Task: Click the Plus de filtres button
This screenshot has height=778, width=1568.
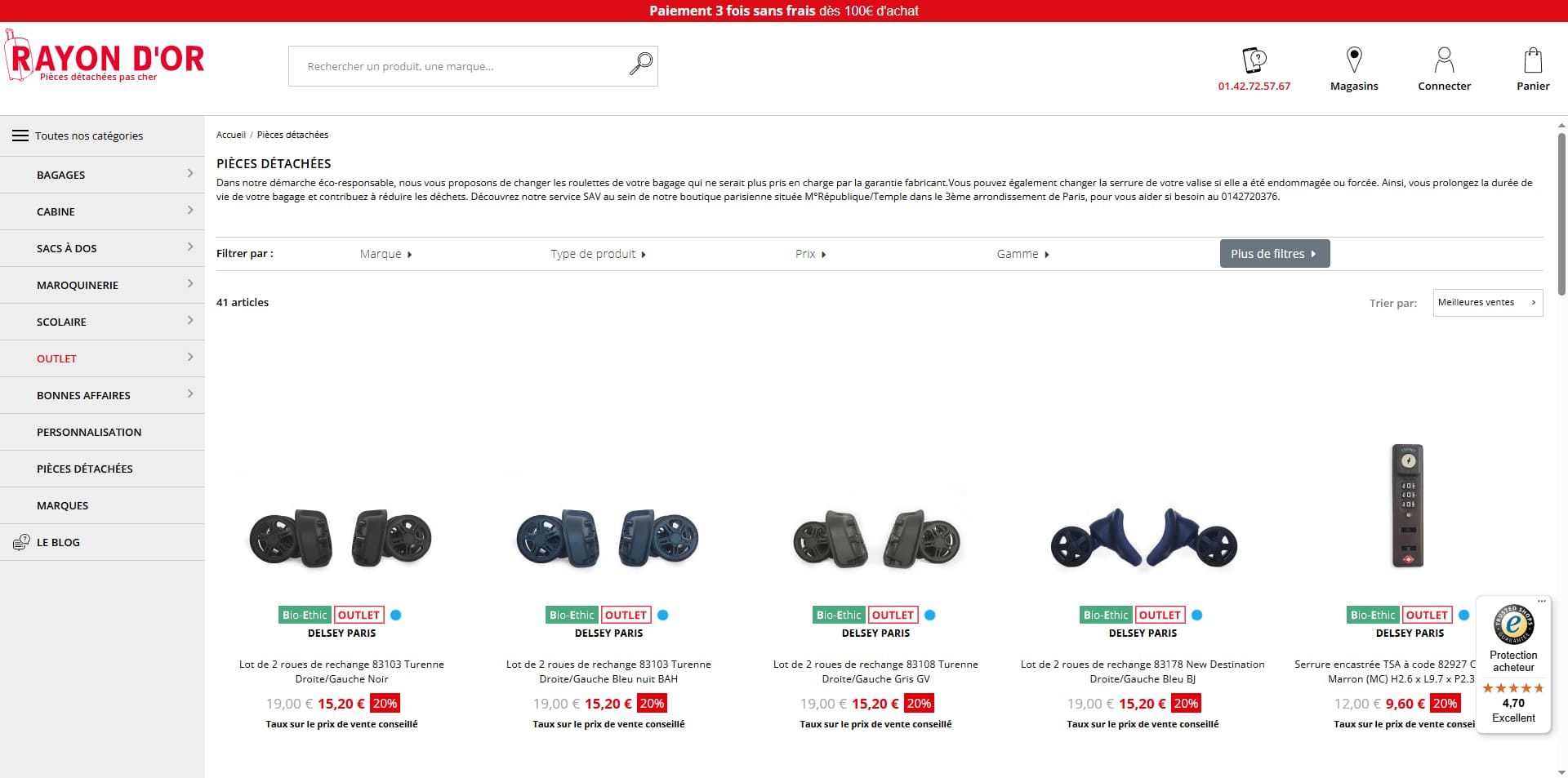Action: click(x=1275, y=254)
